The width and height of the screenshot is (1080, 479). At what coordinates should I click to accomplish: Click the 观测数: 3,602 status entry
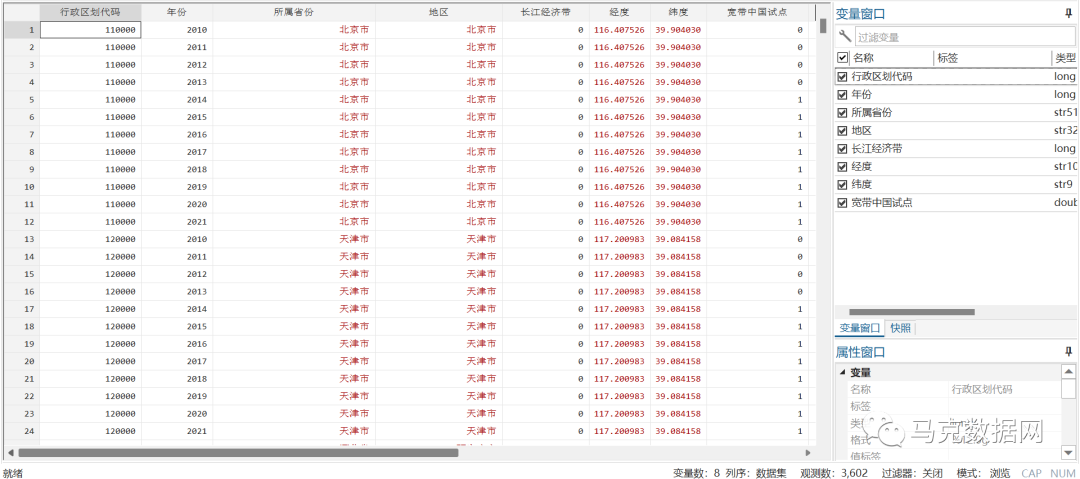click(x=833, y=473)
